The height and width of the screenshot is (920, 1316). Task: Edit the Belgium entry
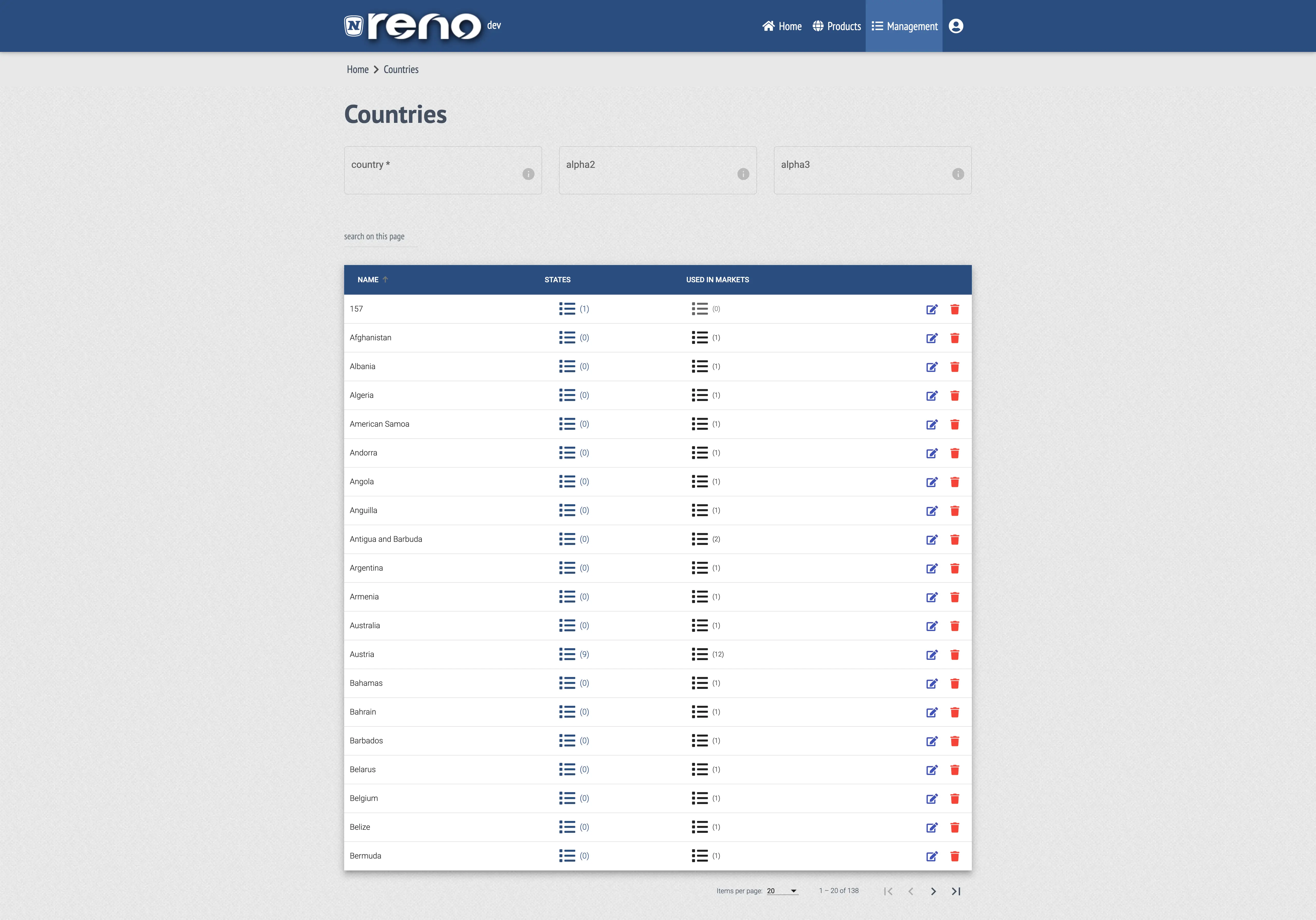[x=931, y=798]
